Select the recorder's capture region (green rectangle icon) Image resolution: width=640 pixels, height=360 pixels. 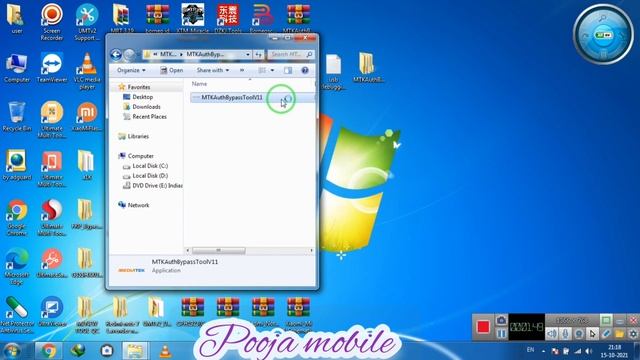(606, 320)
